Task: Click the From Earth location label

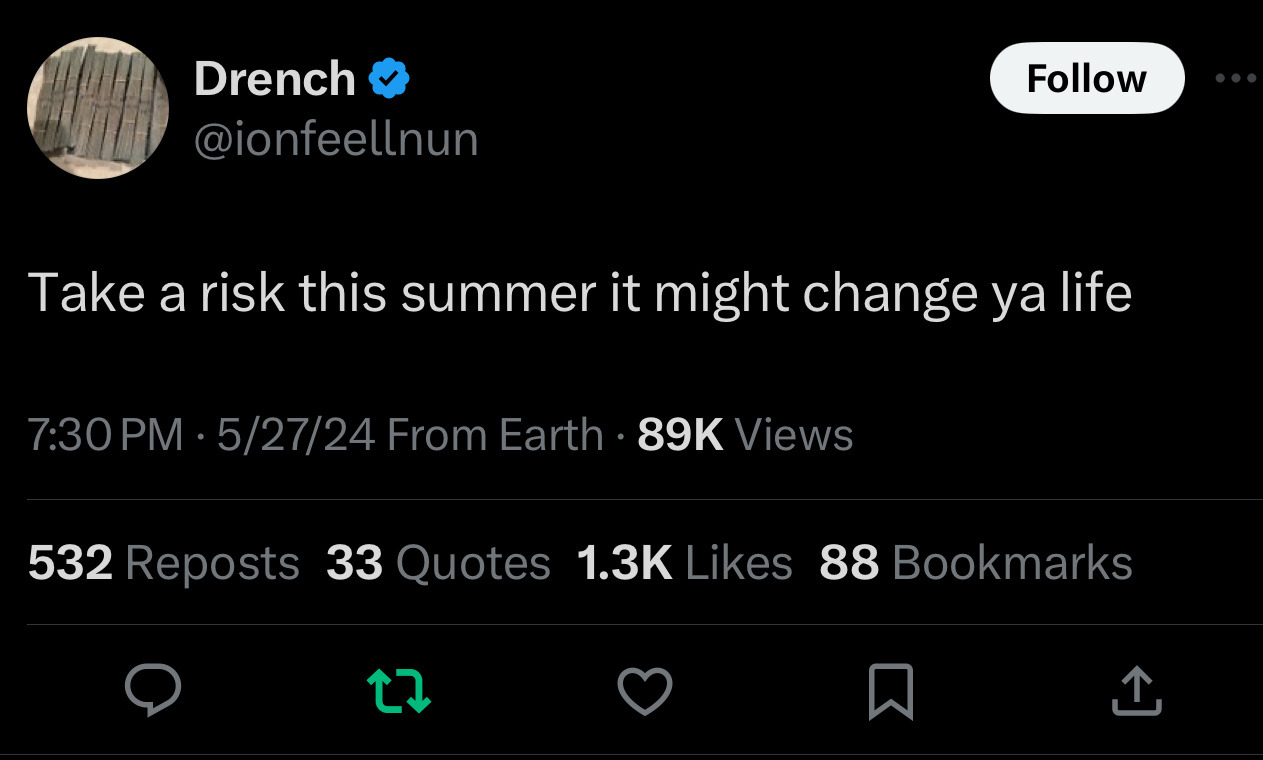Action: (x=494, y=435)
